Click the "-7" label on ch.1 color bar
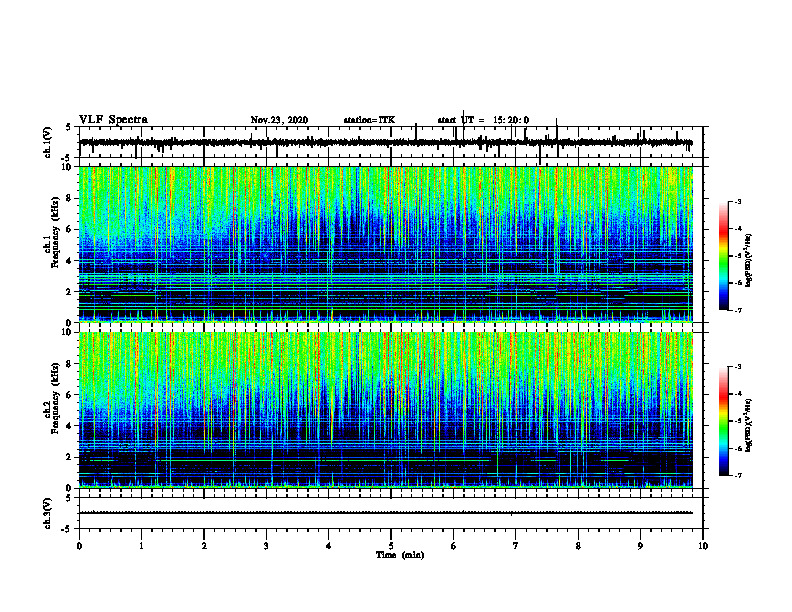 coord(738,310)
